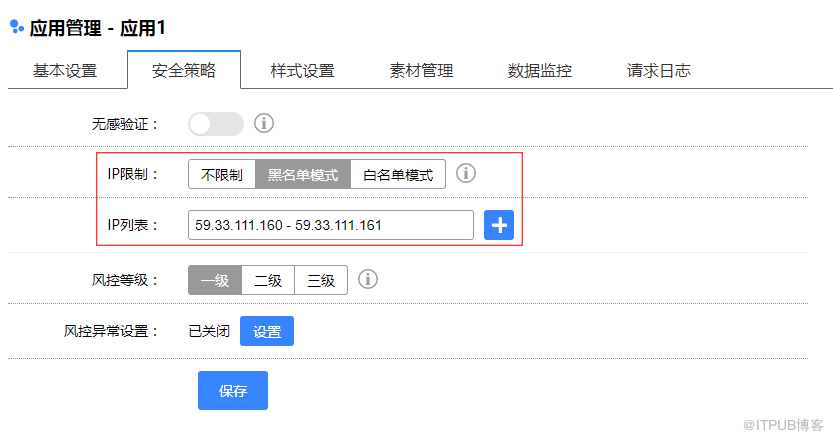Viewport: 833px width, 440px height.
Task: Switch to 样式设置 tab
Action: (x=302, y=70)
